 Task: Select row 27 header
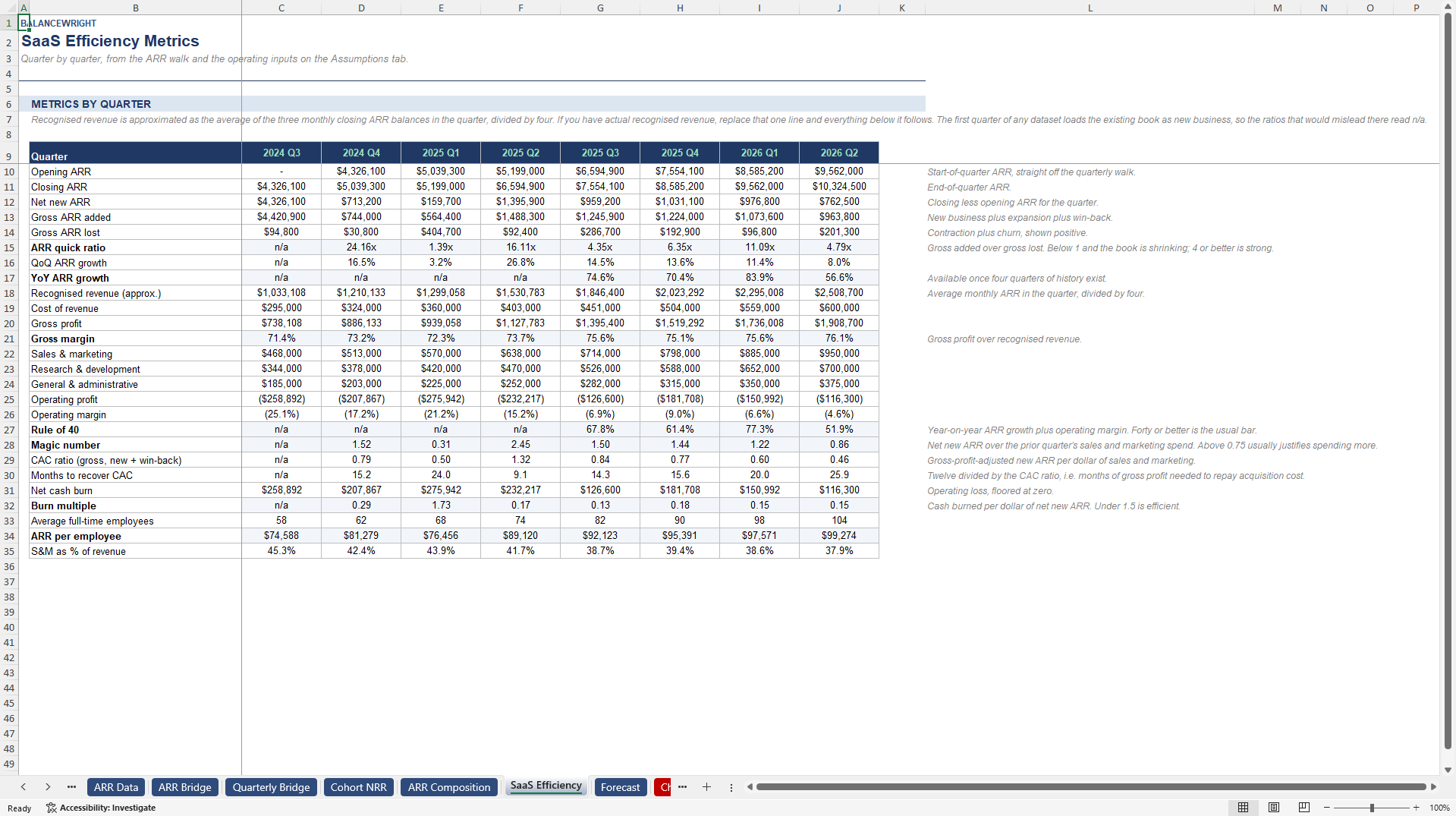9,430
